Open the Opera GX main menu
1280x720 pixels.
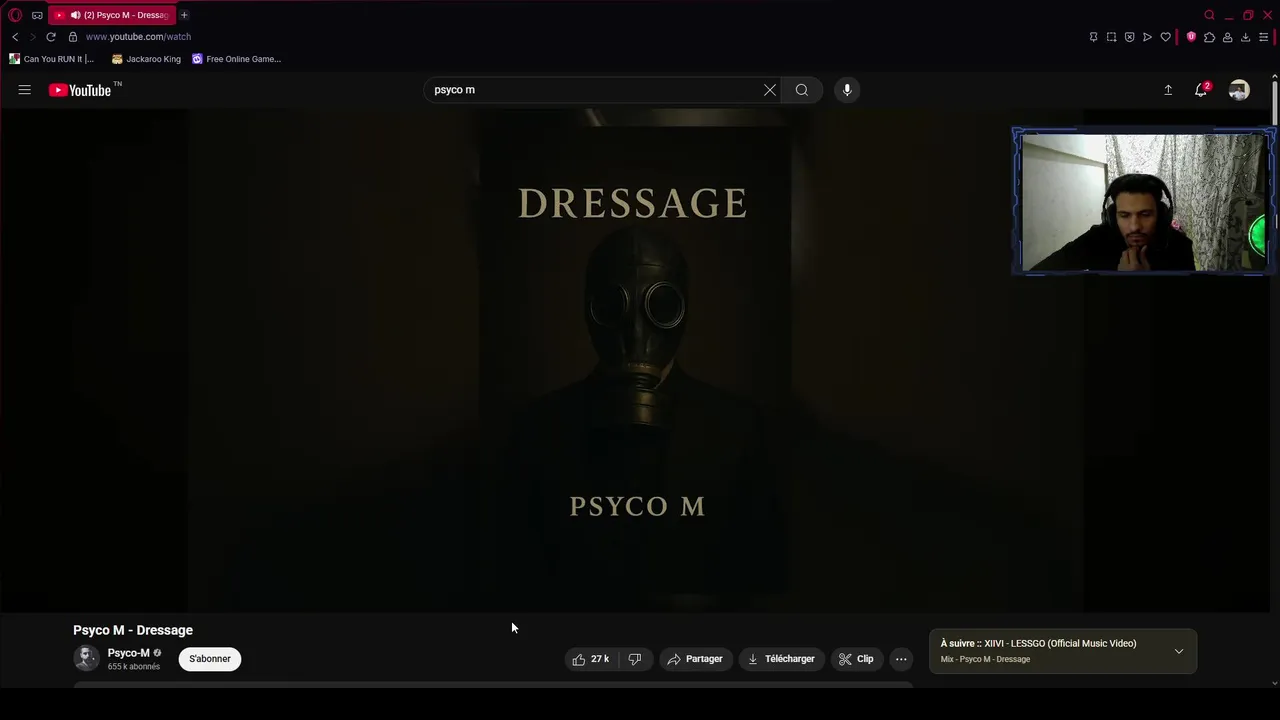[15, 15]
